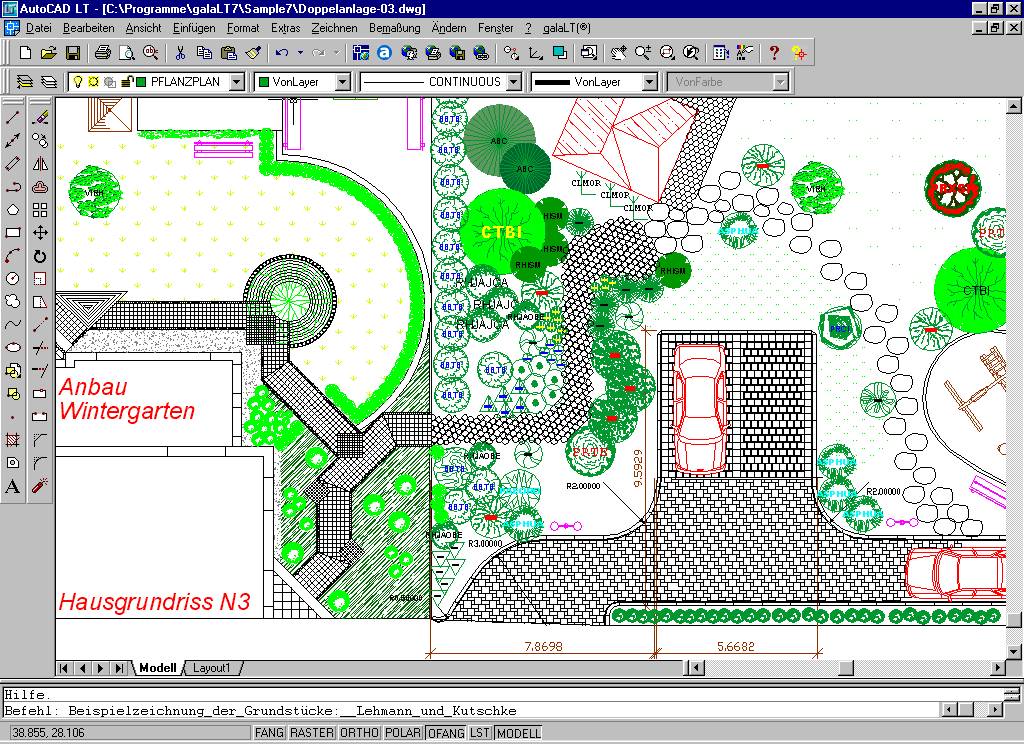
Task: Open the Zeichnen menu
Action: tap(334, 28)
